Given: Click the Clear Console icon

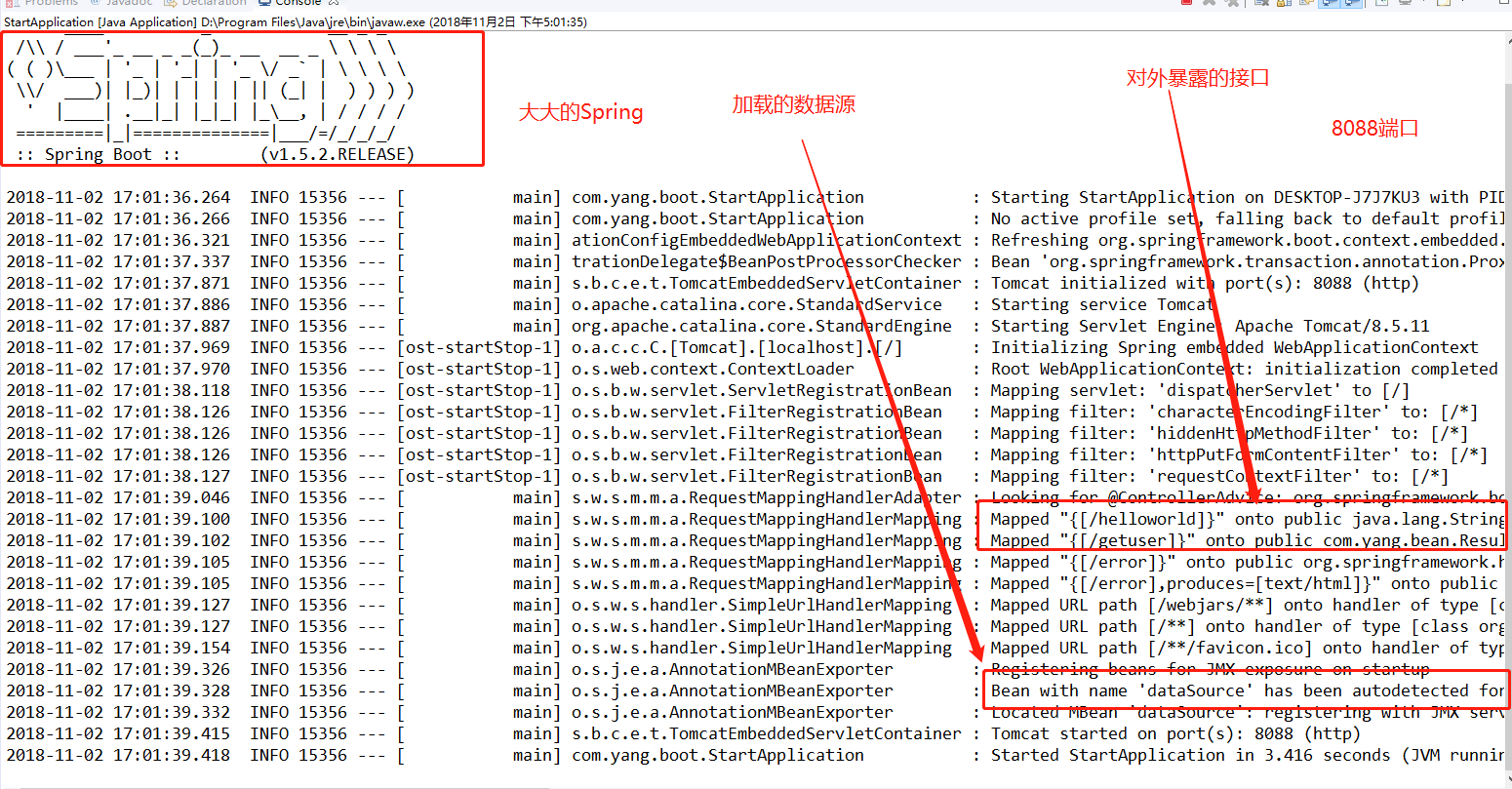Looking at the screenshot, I should [x=1260, y=3].
